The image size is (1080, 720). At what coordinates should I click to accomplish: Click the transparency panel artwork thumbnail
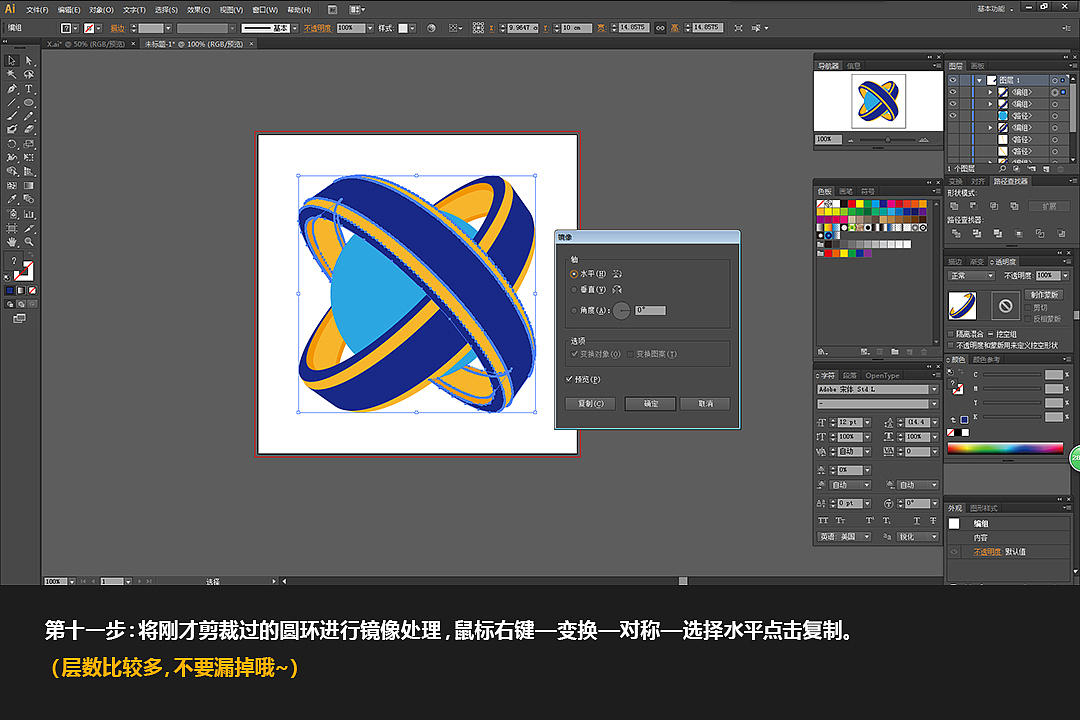click(962, 305)
